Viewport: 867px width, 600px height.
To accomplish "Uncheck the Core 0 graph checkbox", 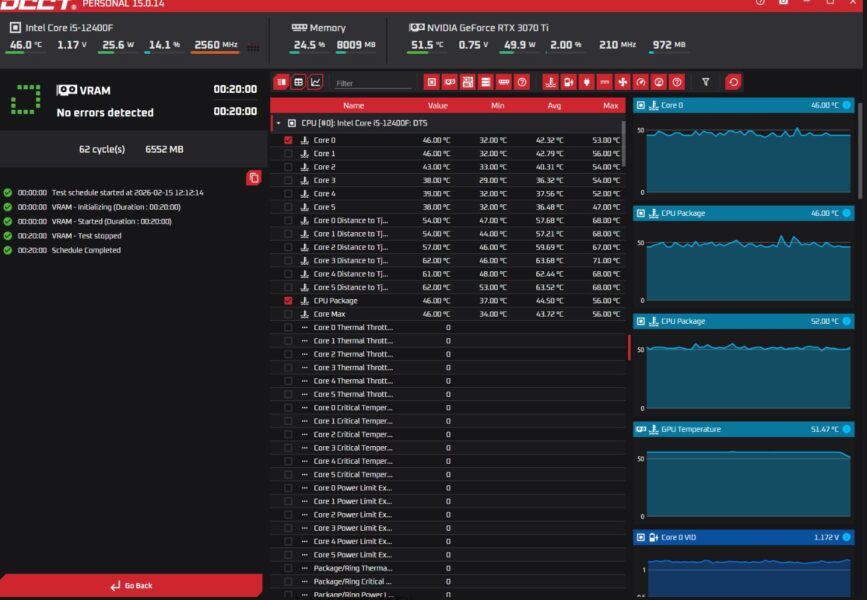I will click(289, 141).
